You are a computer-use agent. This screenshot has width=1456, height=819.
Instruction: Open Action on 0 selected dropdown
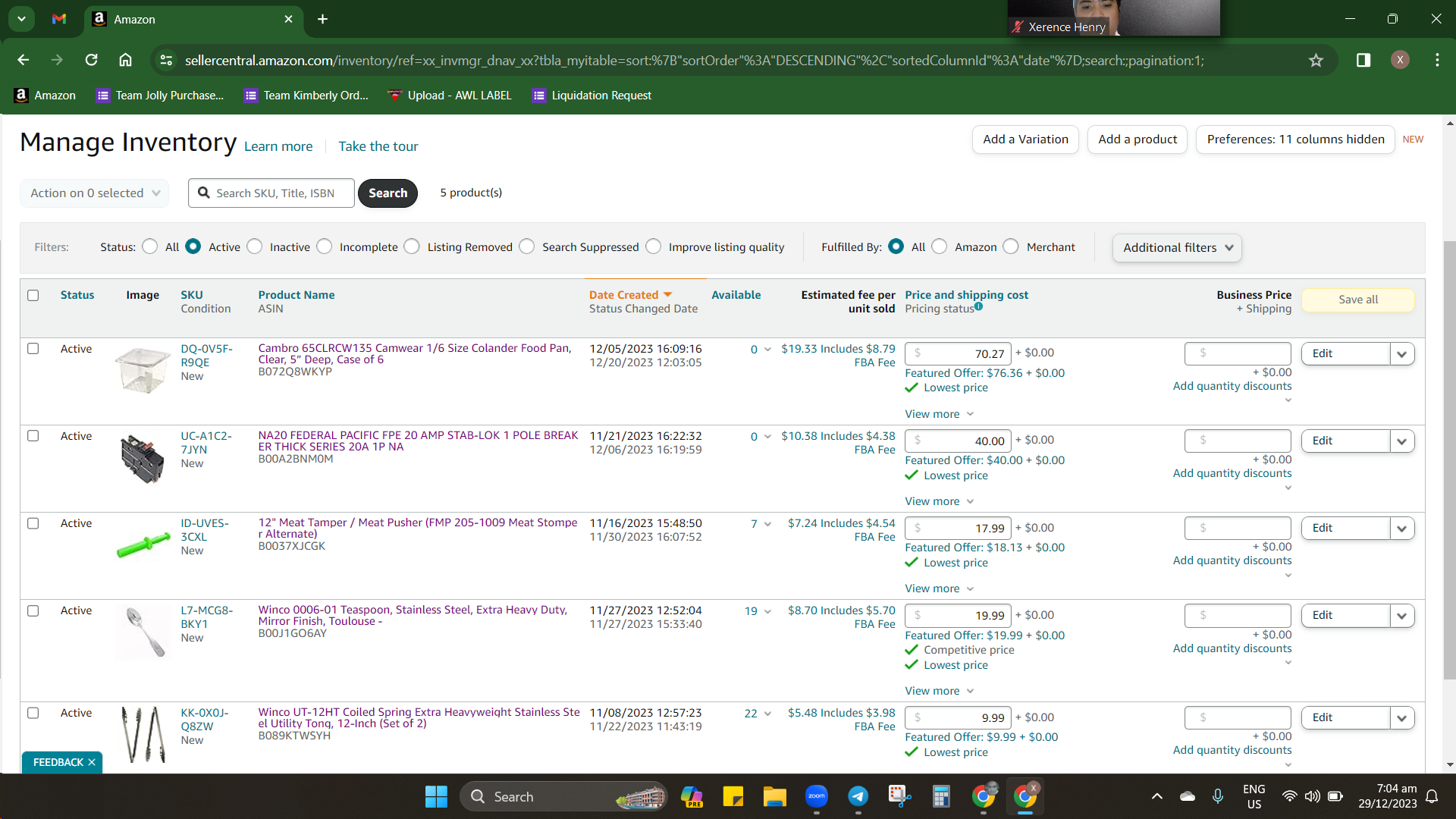tap(95, 193)
